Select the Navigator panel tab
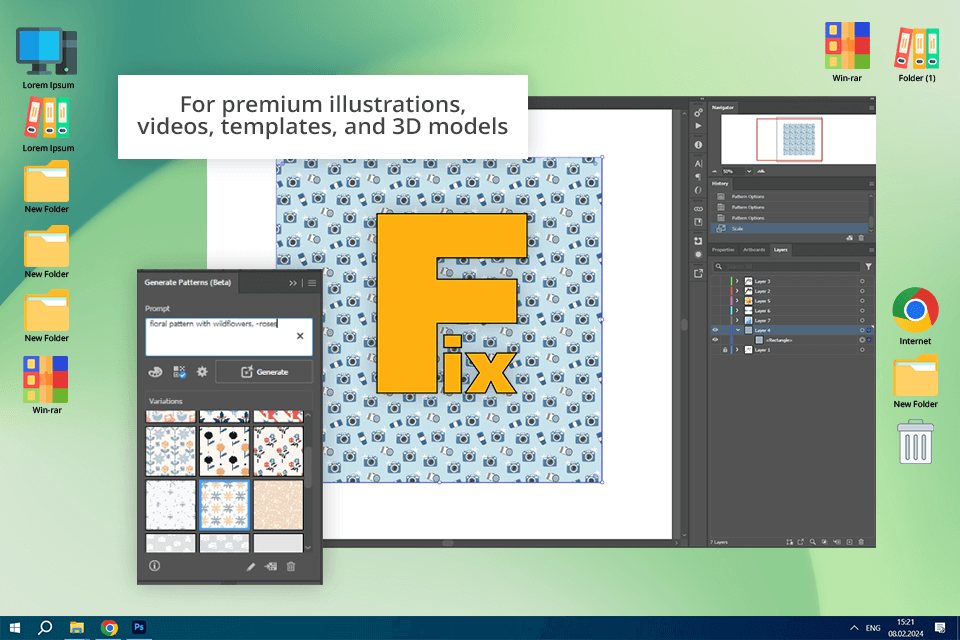 coord(723,108)
